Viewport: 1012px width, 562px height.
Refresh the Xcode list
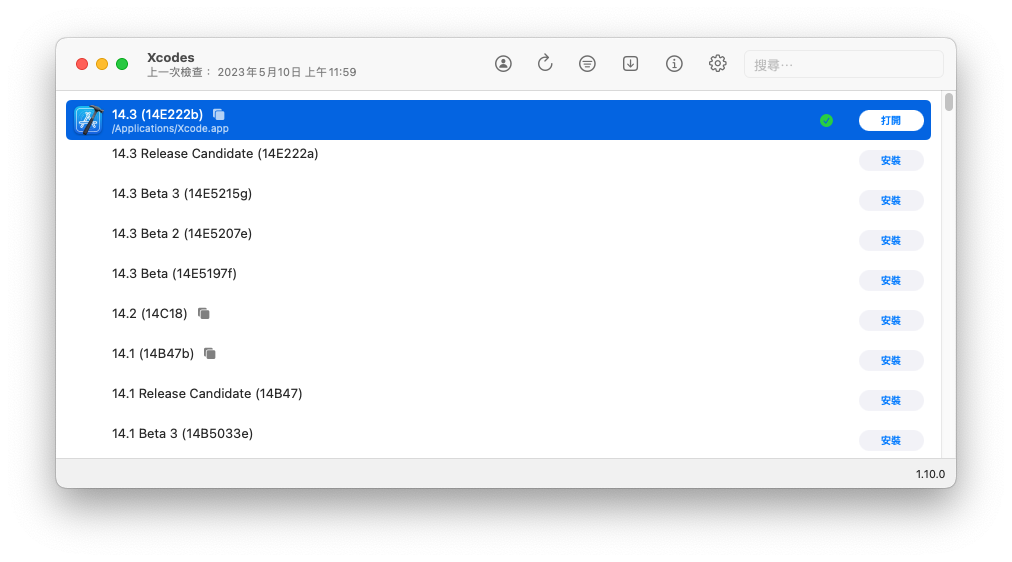[x=545, y=63]
